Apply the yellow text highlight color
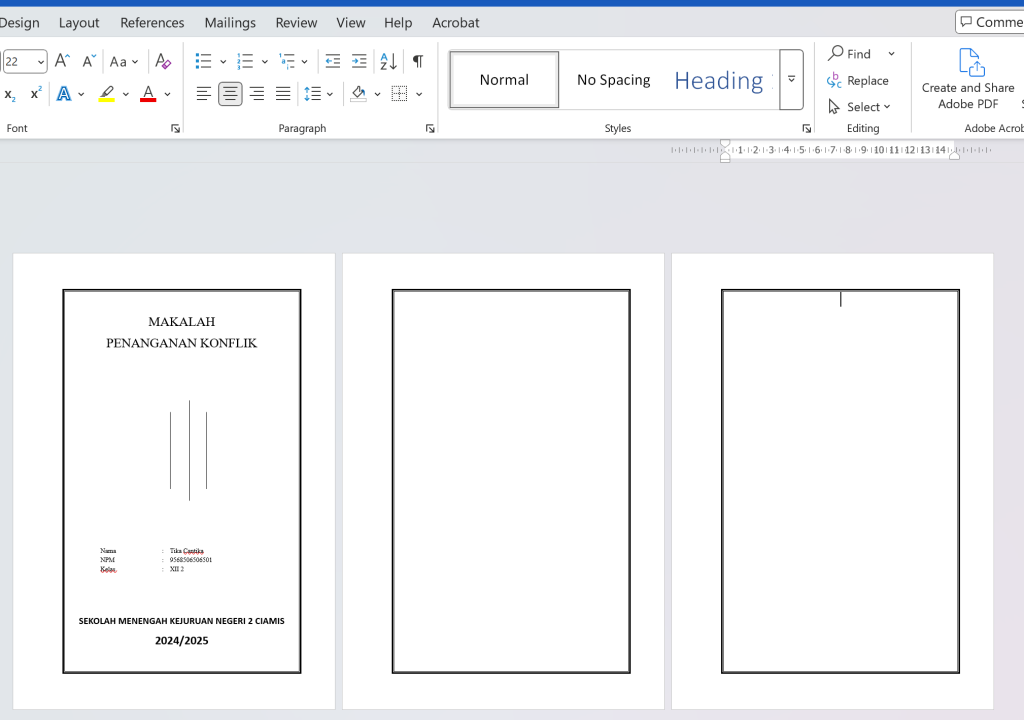 point(107,94)
